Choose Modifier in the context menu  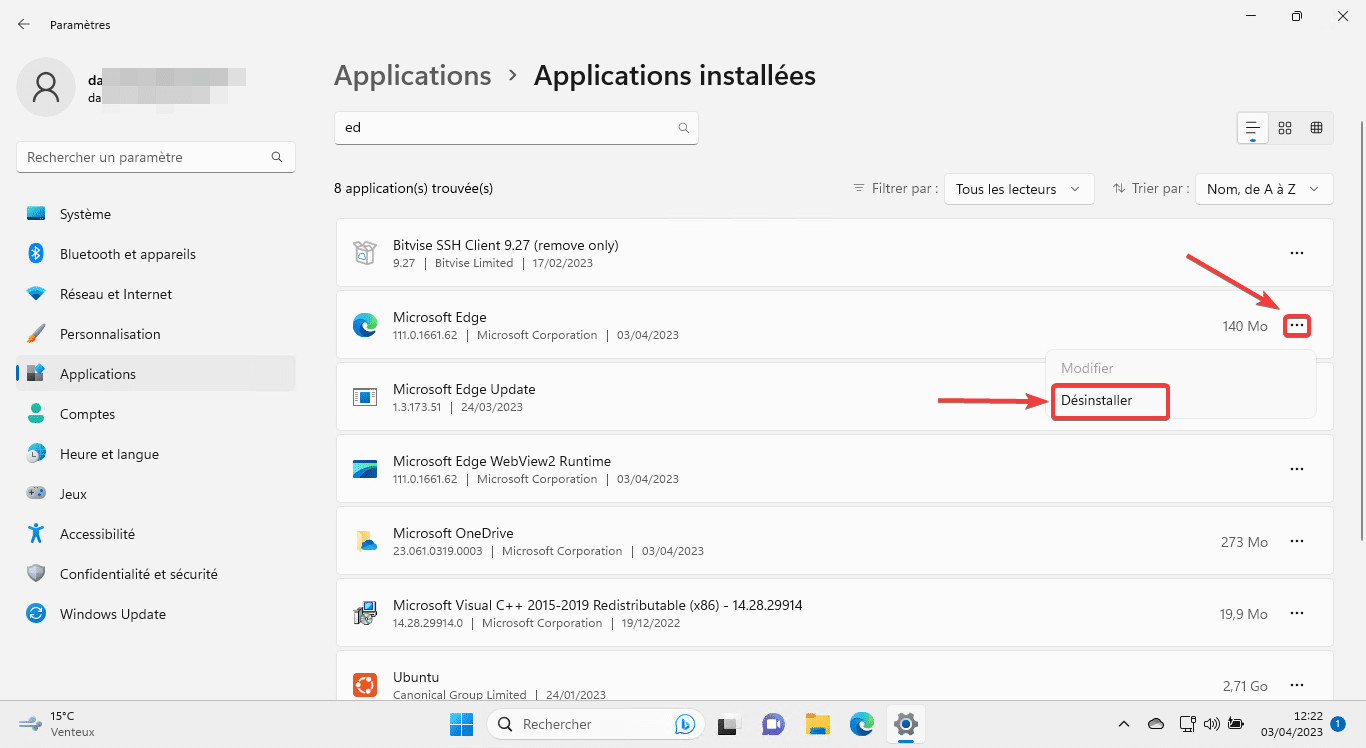[1087, 368]
